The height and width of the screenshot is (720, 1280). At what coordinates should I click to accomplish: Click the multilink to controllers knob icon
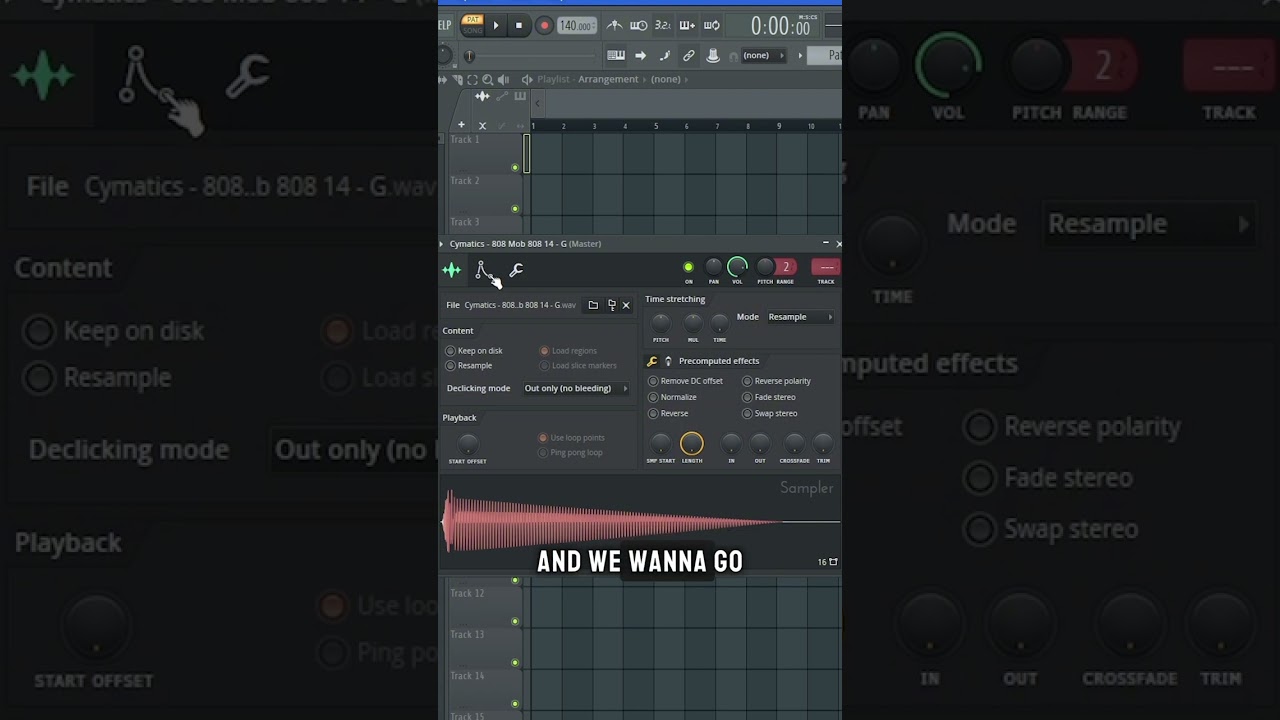[x=713, y=55]
